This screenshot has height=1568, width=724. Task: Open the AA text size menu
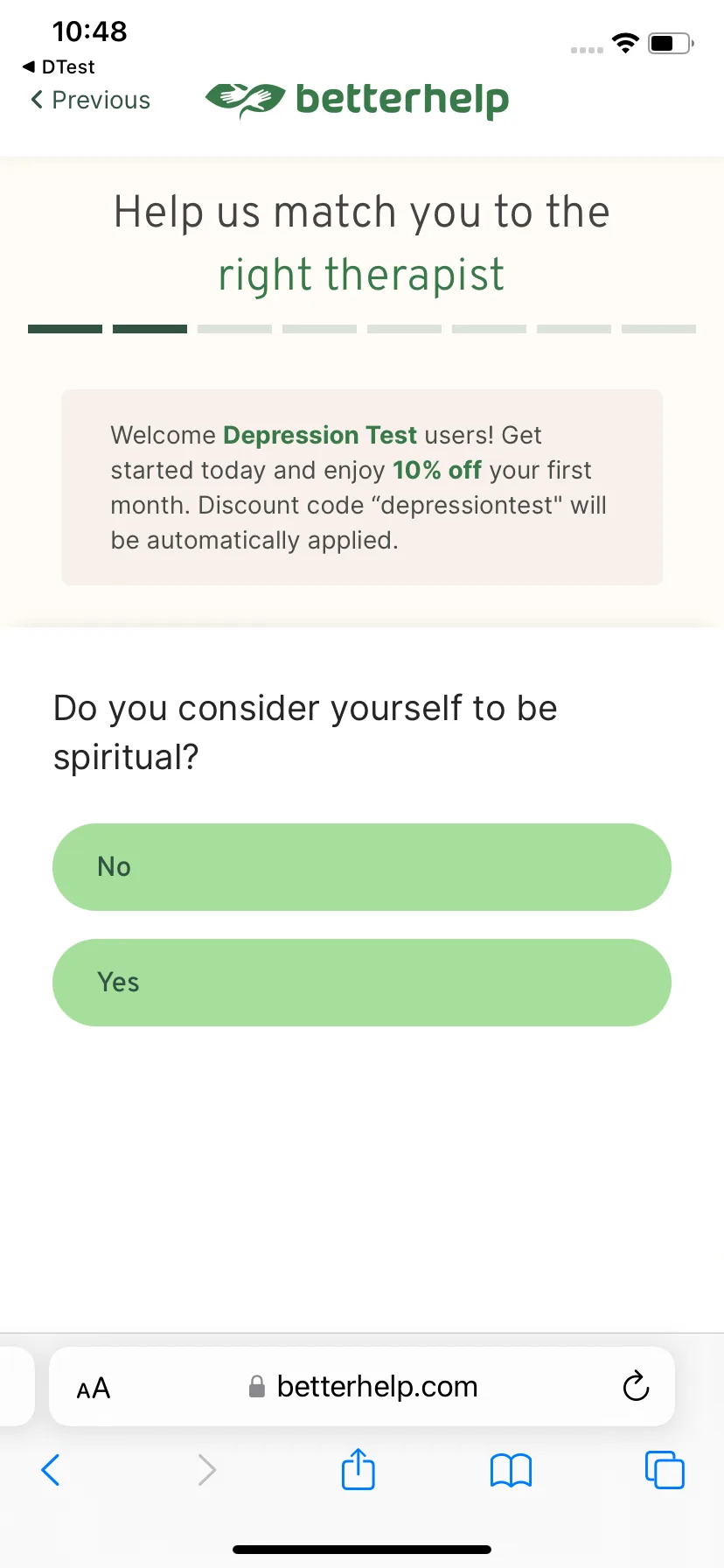pos(94,1388)
